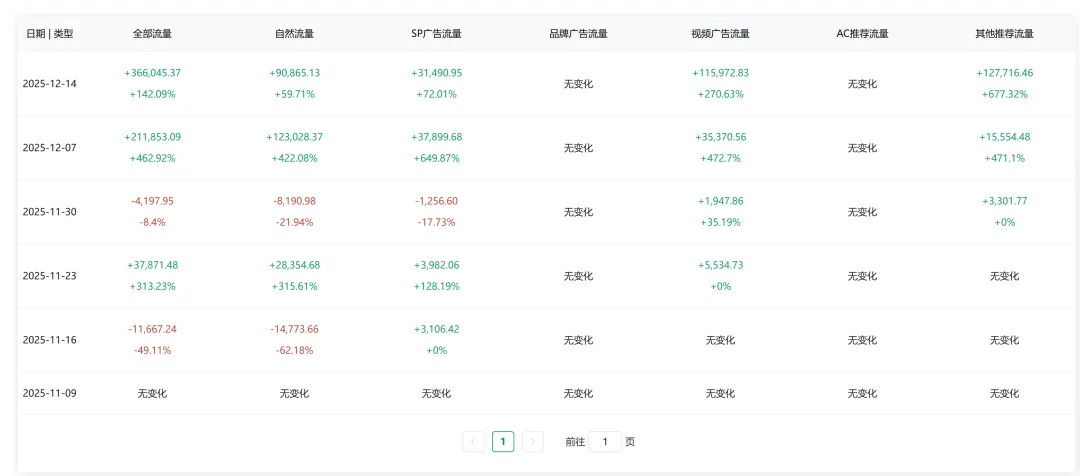1080x476 pixels.
Task: Click the 自然流量 column header
Action: point(294,34)
